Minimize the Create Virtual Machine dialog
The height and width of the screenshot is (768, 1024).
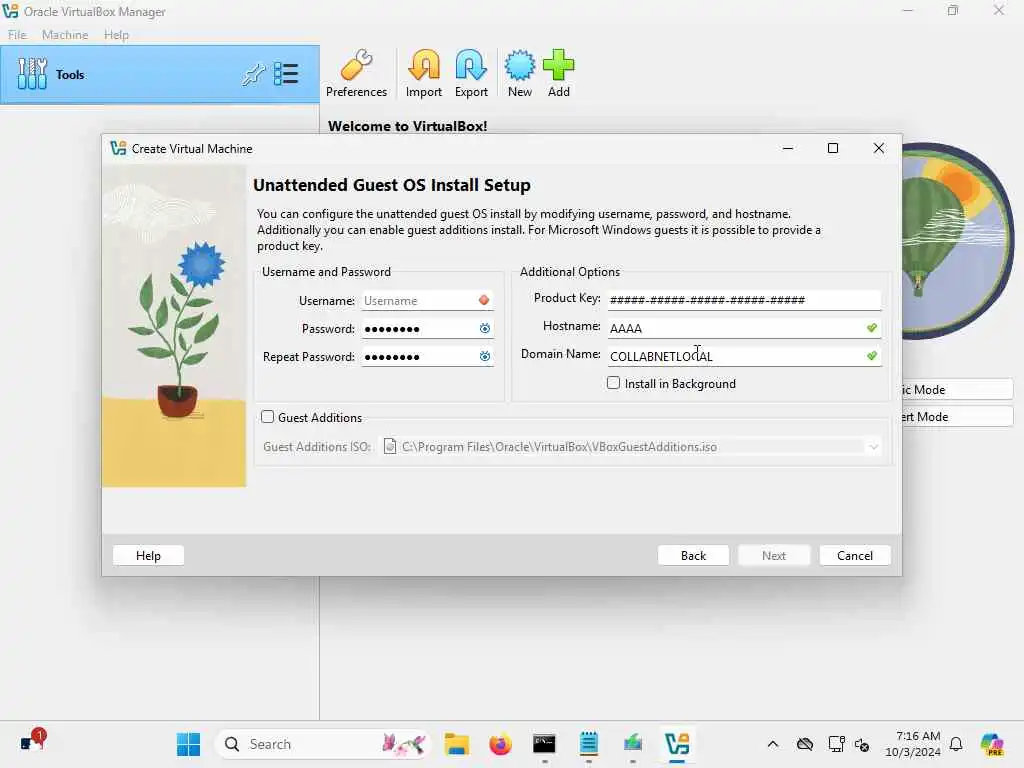click(788, 148)
